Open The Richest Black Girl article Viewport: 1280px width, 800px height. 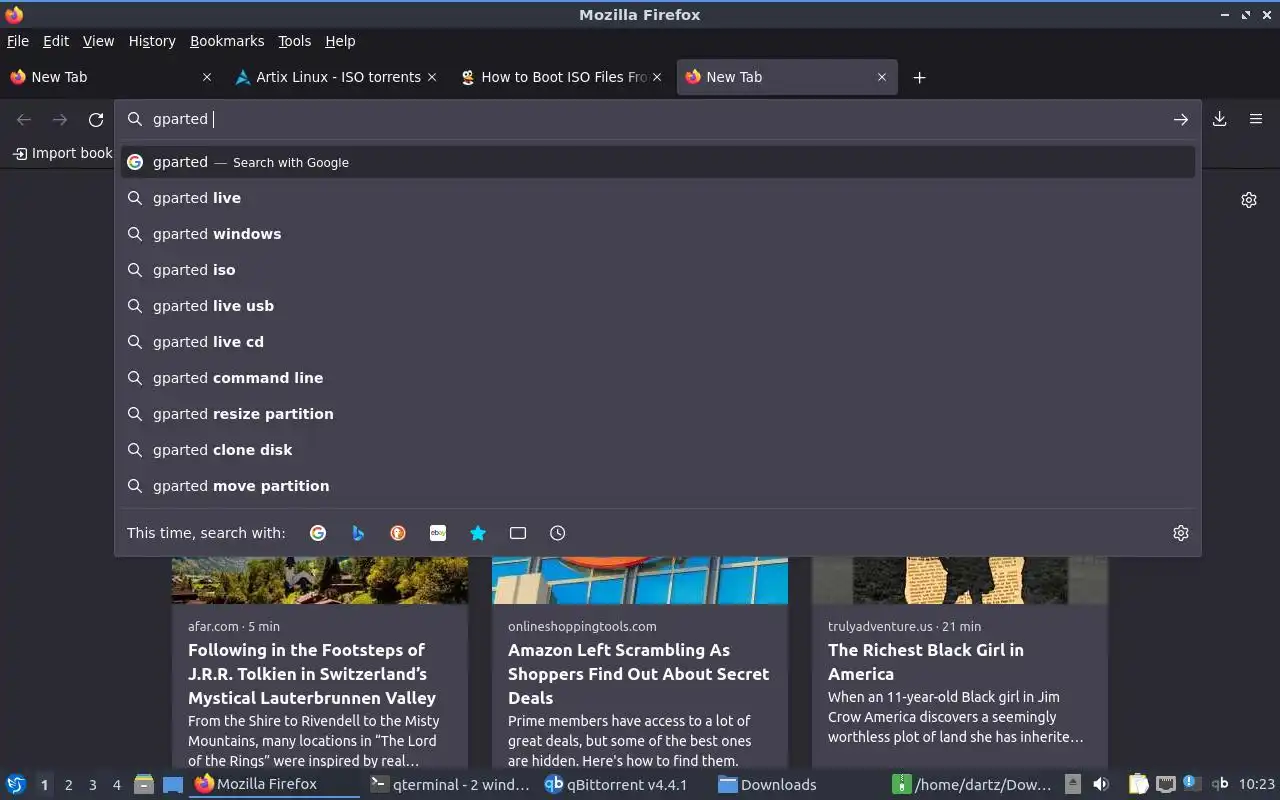926,662
